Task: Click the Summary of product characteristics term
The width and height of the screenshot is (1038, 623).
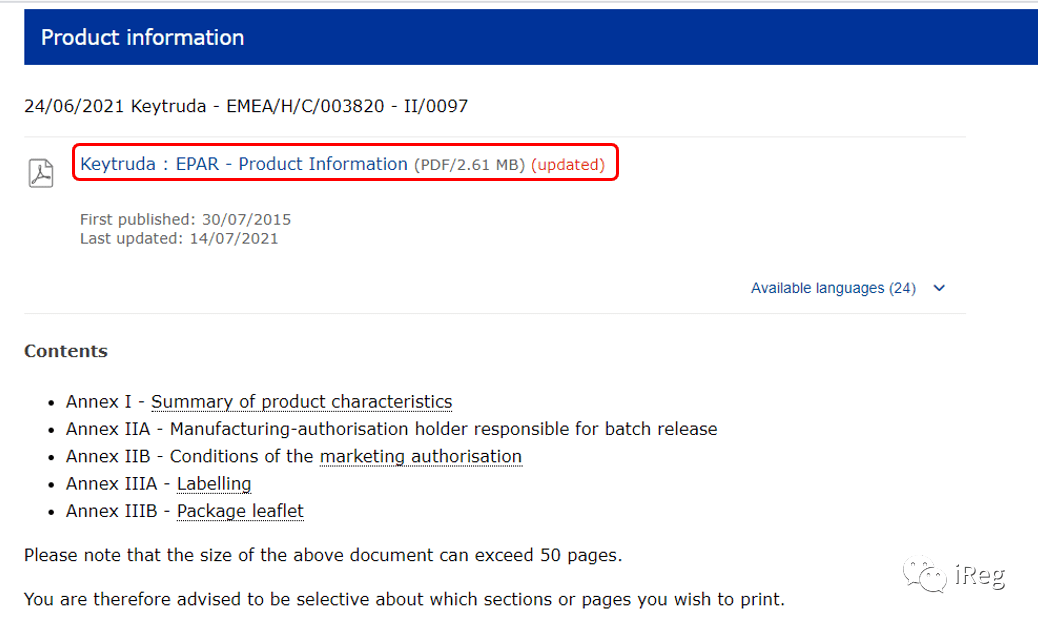Action: (301, 402)
